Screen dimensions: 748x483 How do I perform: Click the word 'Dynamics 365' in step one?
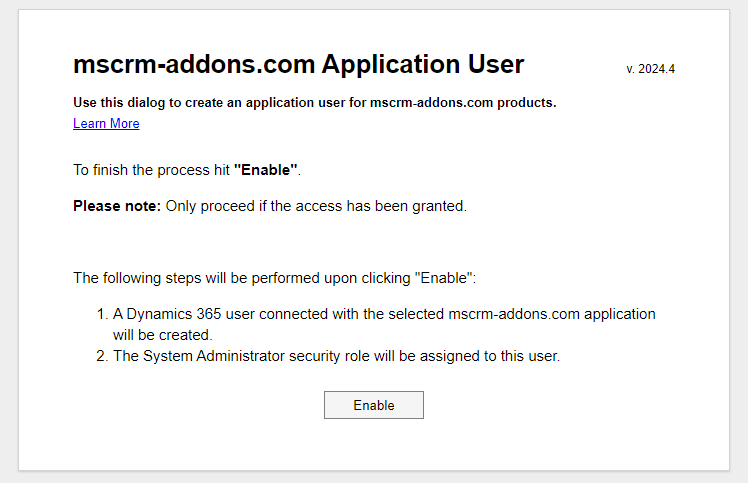point(174,314)
